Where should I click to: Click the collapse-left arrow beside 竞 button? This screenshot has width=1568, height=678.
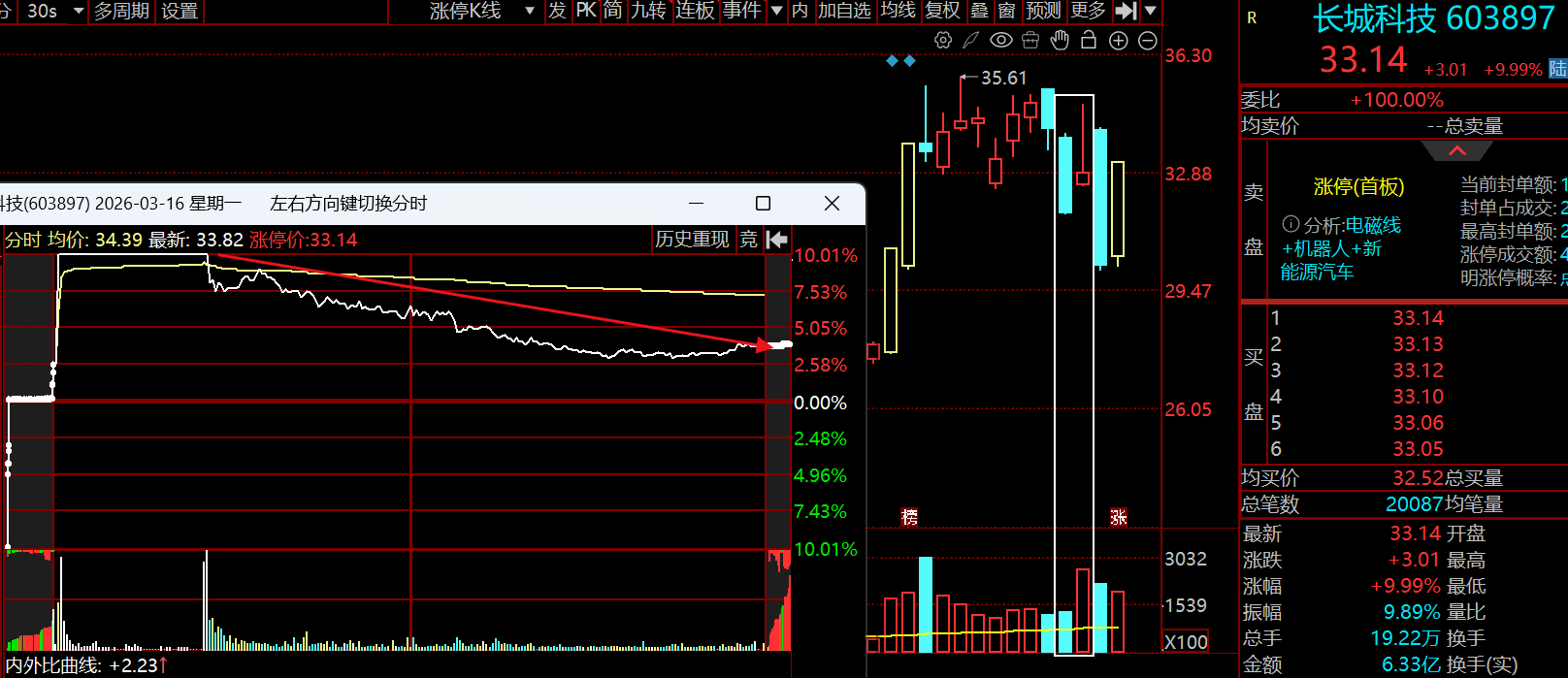[777, 240]
